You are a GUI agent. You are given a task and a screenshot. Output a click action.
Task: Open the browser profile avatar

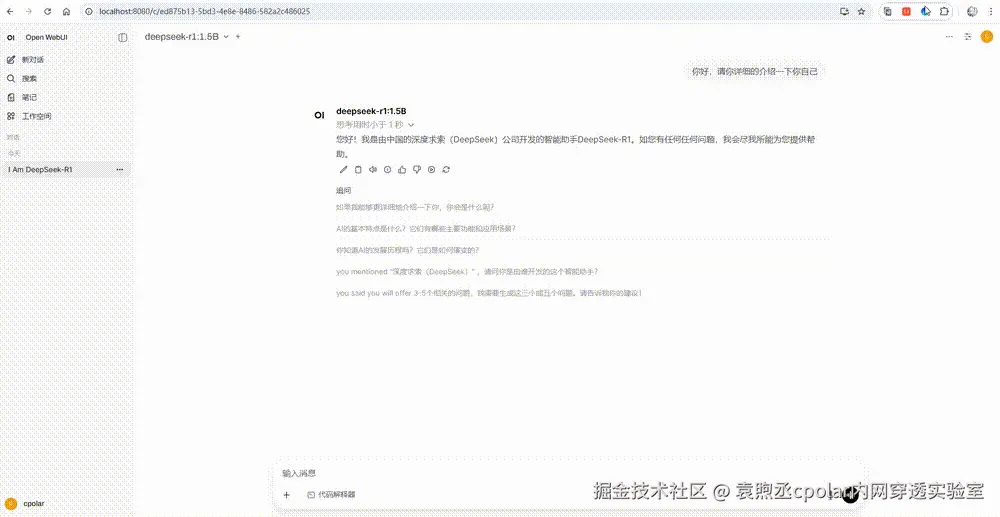point(972,11)
